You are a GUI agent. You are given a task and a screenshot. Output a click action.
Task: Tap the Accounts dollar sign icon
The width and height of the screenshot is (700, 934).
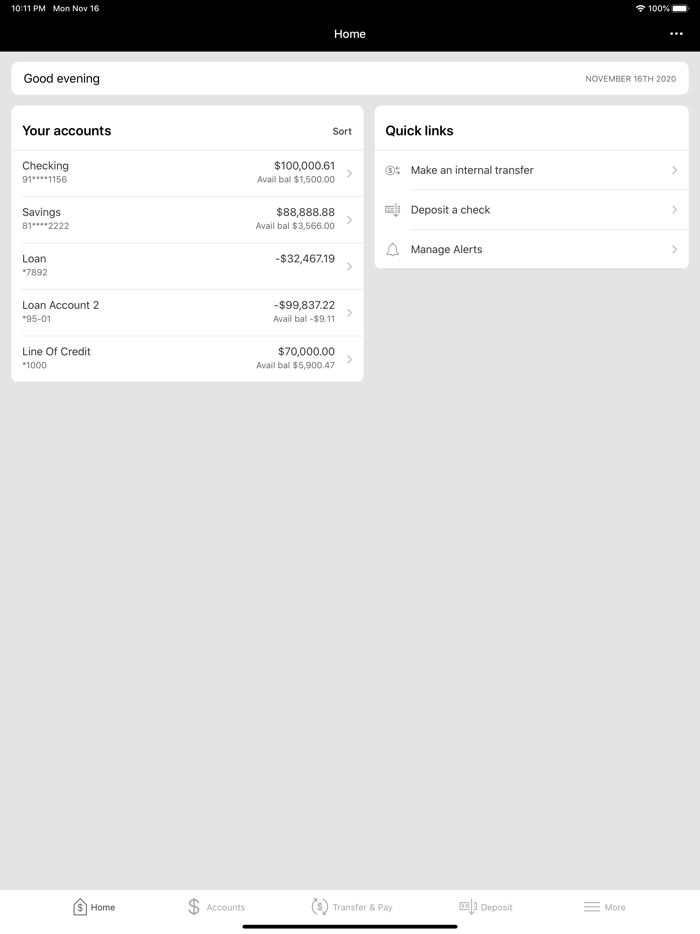click(194, 907)
